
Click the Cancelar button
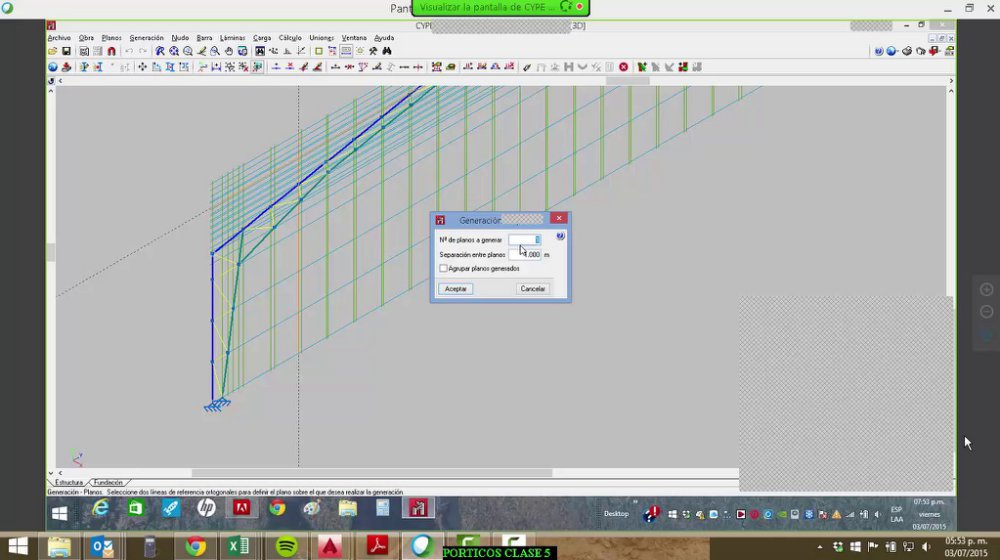tap(533, 289)
